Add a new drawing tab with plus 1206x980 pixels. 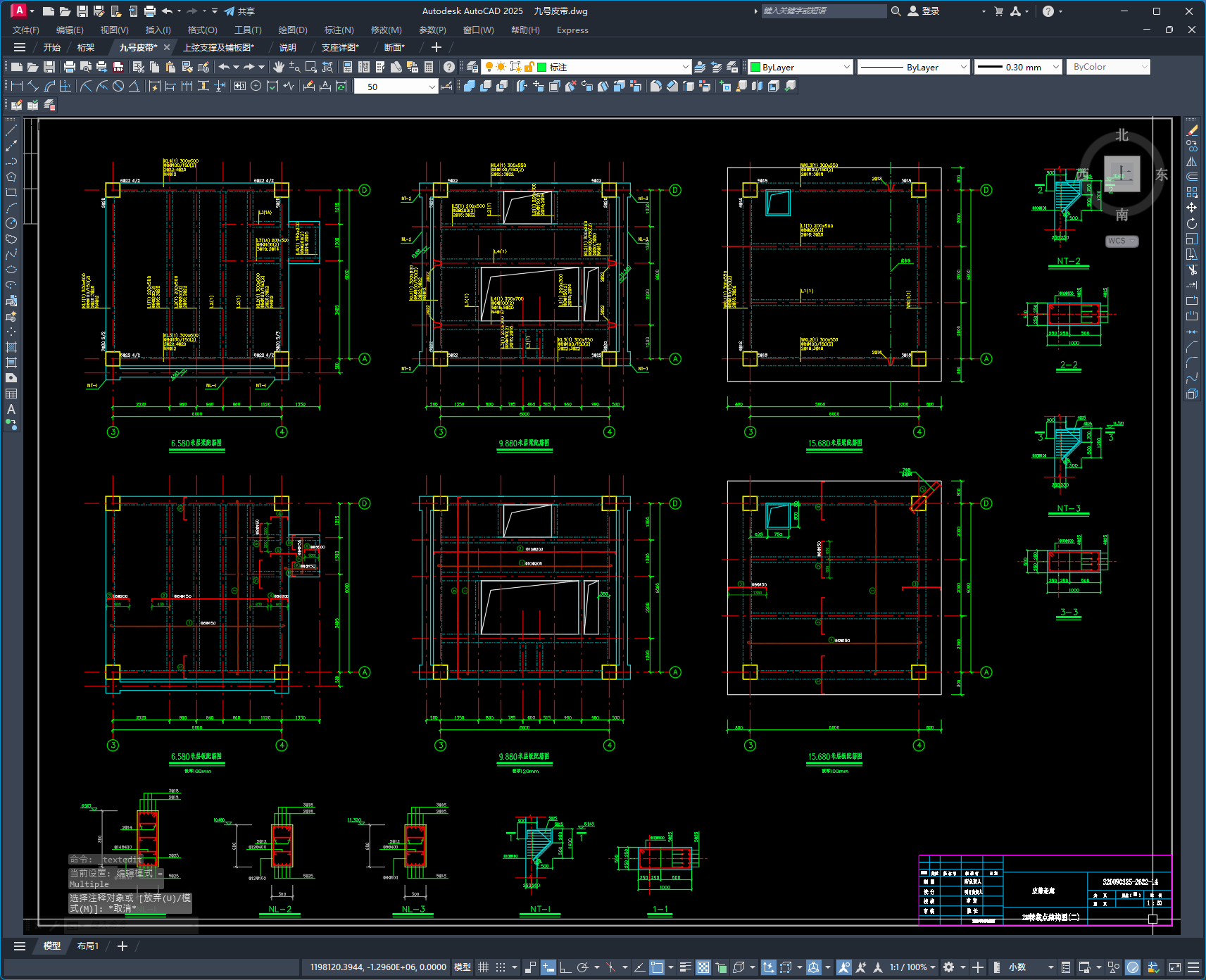point(436,47)
